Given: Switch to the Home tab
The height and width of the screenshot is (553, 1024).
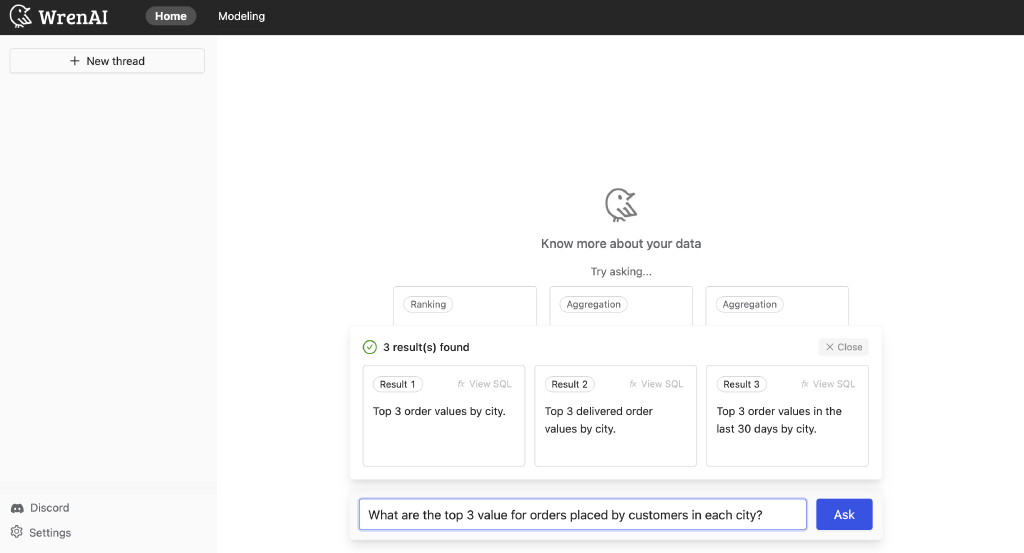Looking at the screenshot, I should pos(171,16).
